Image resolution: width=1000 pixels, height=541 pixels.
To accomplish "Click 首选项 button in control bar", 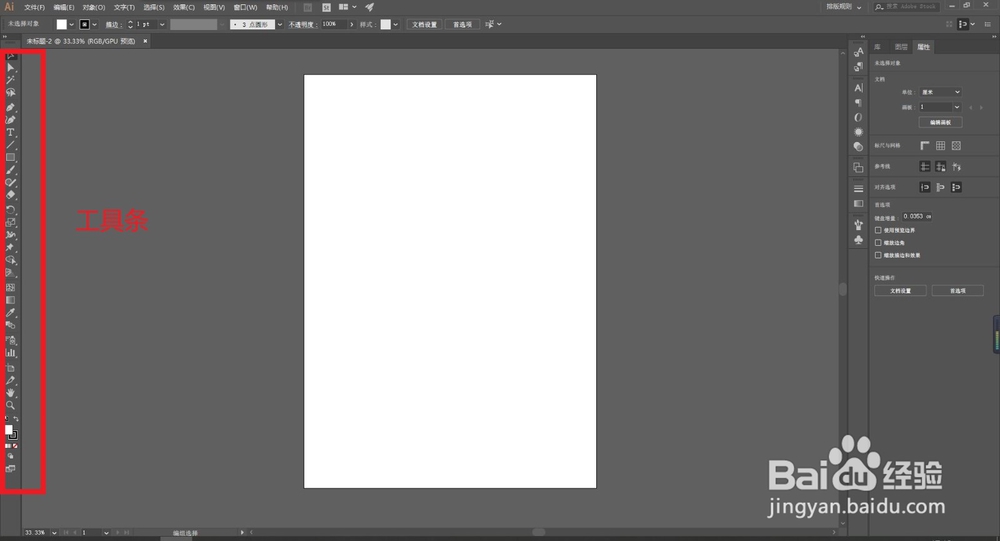I will click(462, 24).
